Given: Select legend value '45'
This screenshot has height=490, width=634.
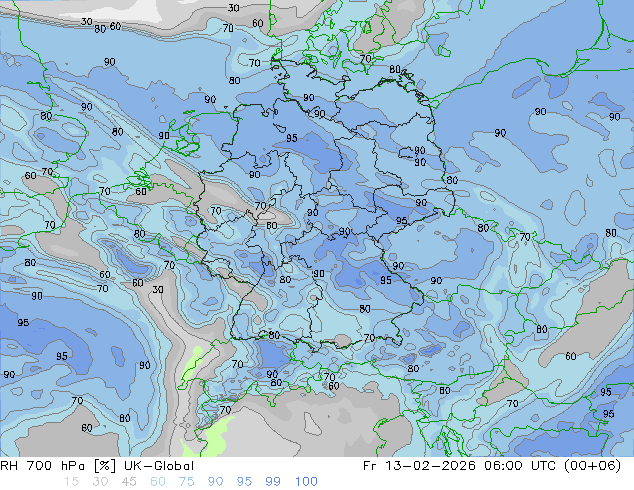Looking at the screenshot, I should tap(129, 482).
